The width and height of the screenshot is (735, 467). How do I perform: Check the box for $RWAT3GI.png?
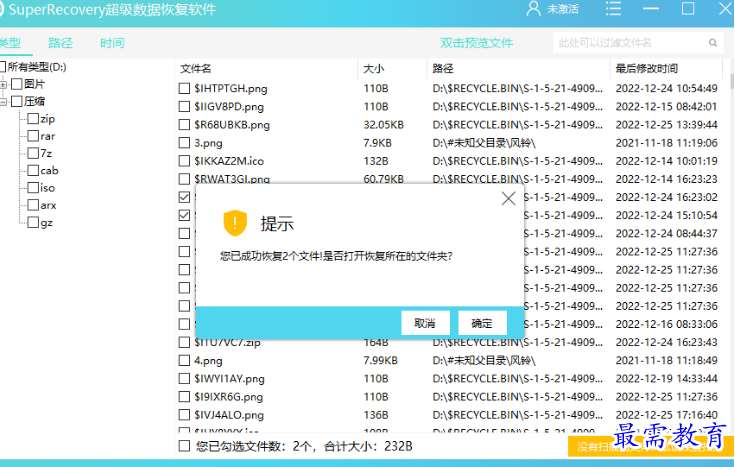pos(184,179)
